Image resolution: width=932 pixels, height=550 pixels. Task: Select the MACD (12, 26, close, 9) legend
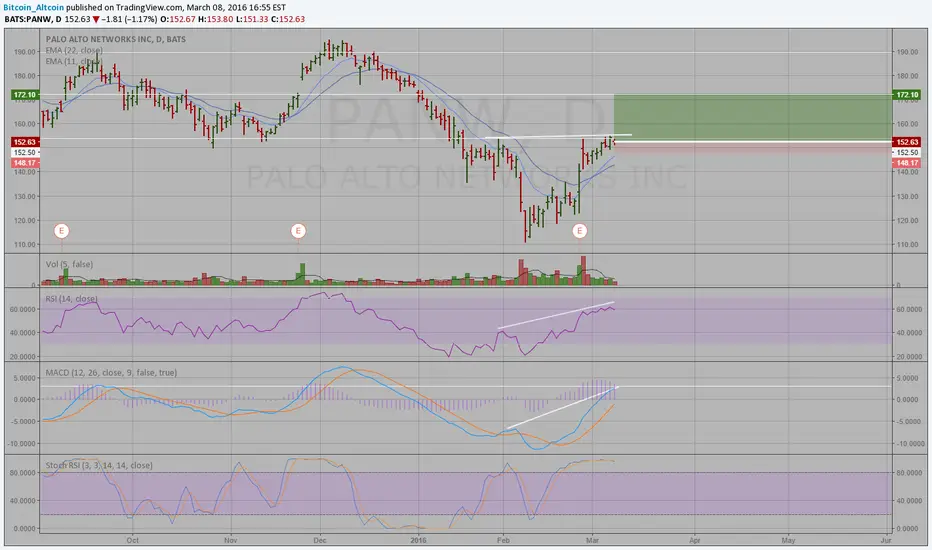[x=111, y=373]
